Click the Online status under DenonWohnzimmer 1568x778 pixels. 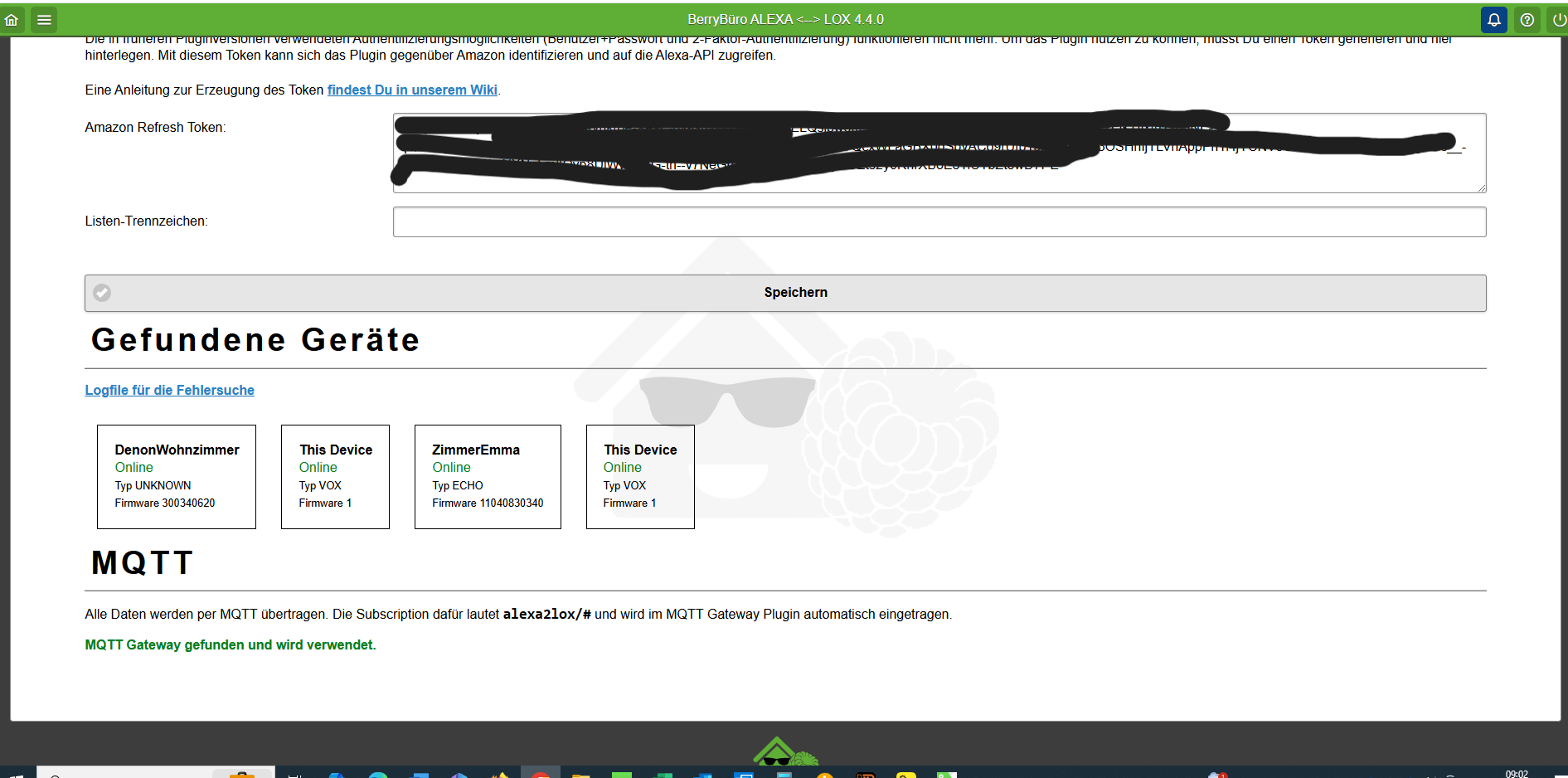pos(133,468)
